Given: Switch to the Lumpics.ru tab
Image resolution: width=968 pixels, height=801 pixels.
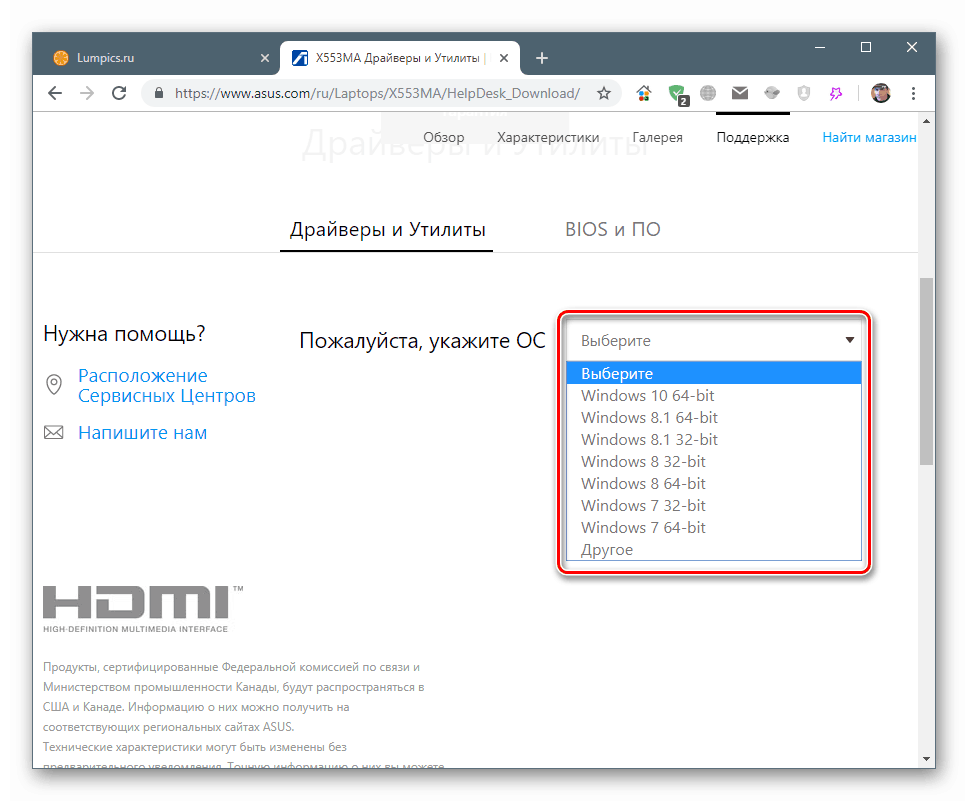Looking at the screenshot, I should [156, 58].
